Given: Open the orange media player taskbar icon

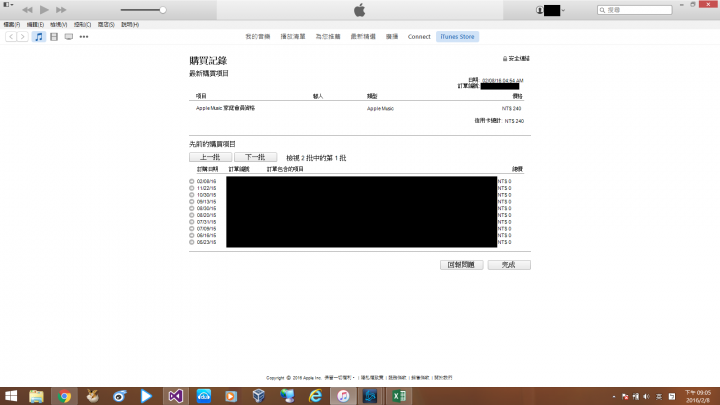Looking at the screenshot, I should coord(231,396).
